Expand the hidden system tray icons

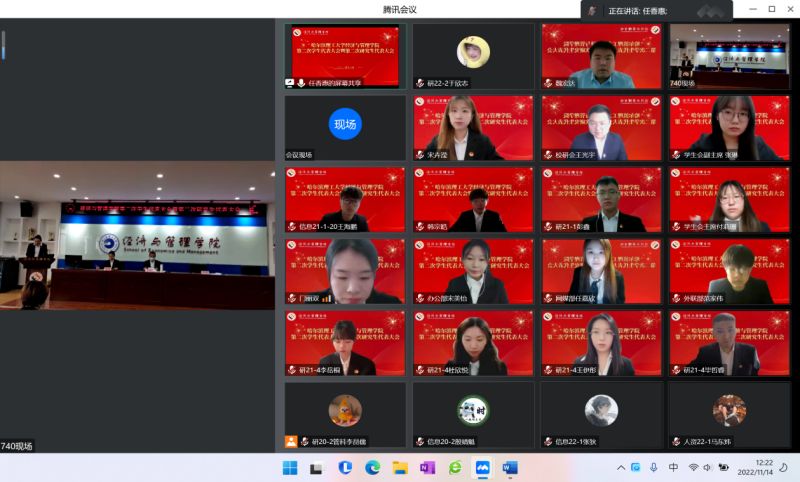coord(621,468)
